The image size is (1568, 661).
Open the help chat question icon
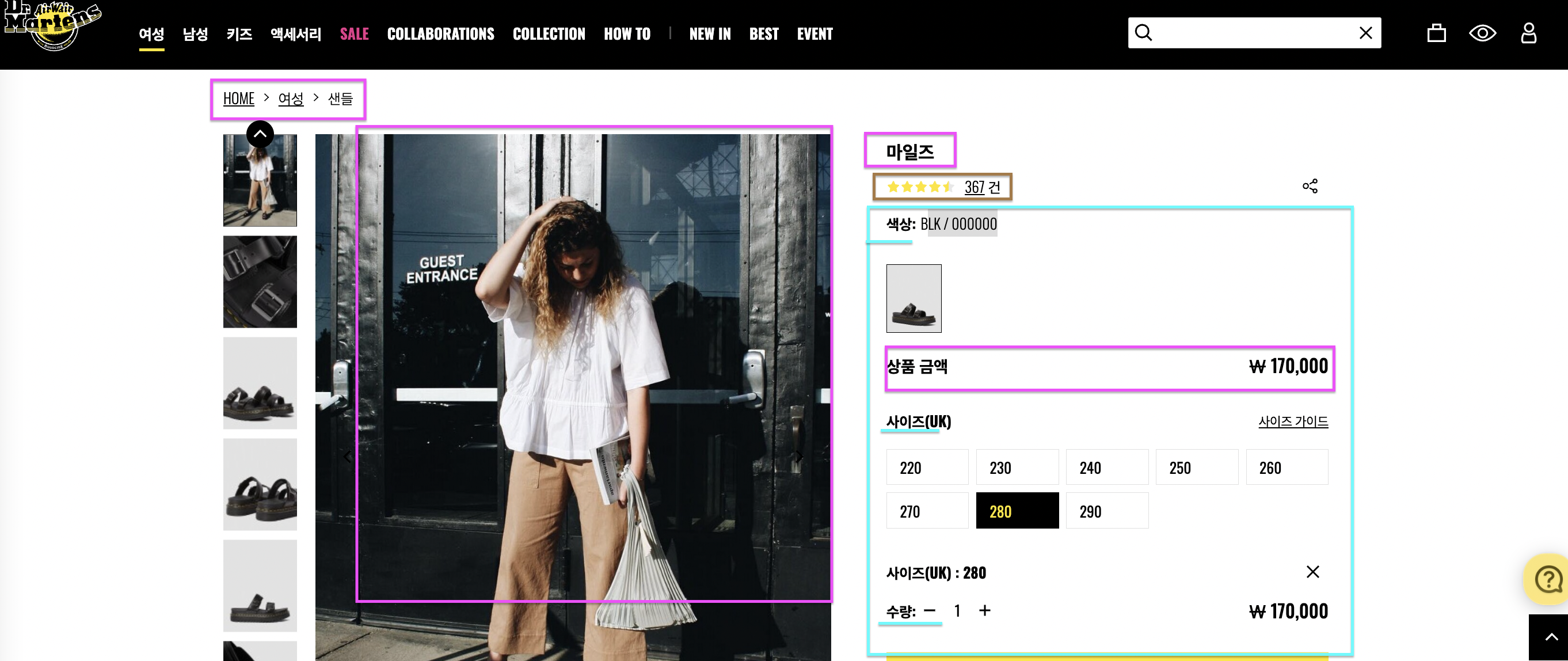tap(1548, 579)
